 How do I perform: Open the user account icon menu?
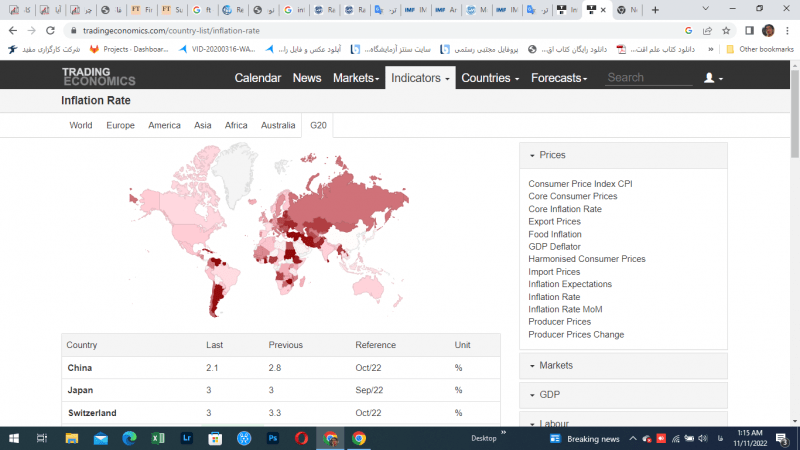(x=713, y=78)
